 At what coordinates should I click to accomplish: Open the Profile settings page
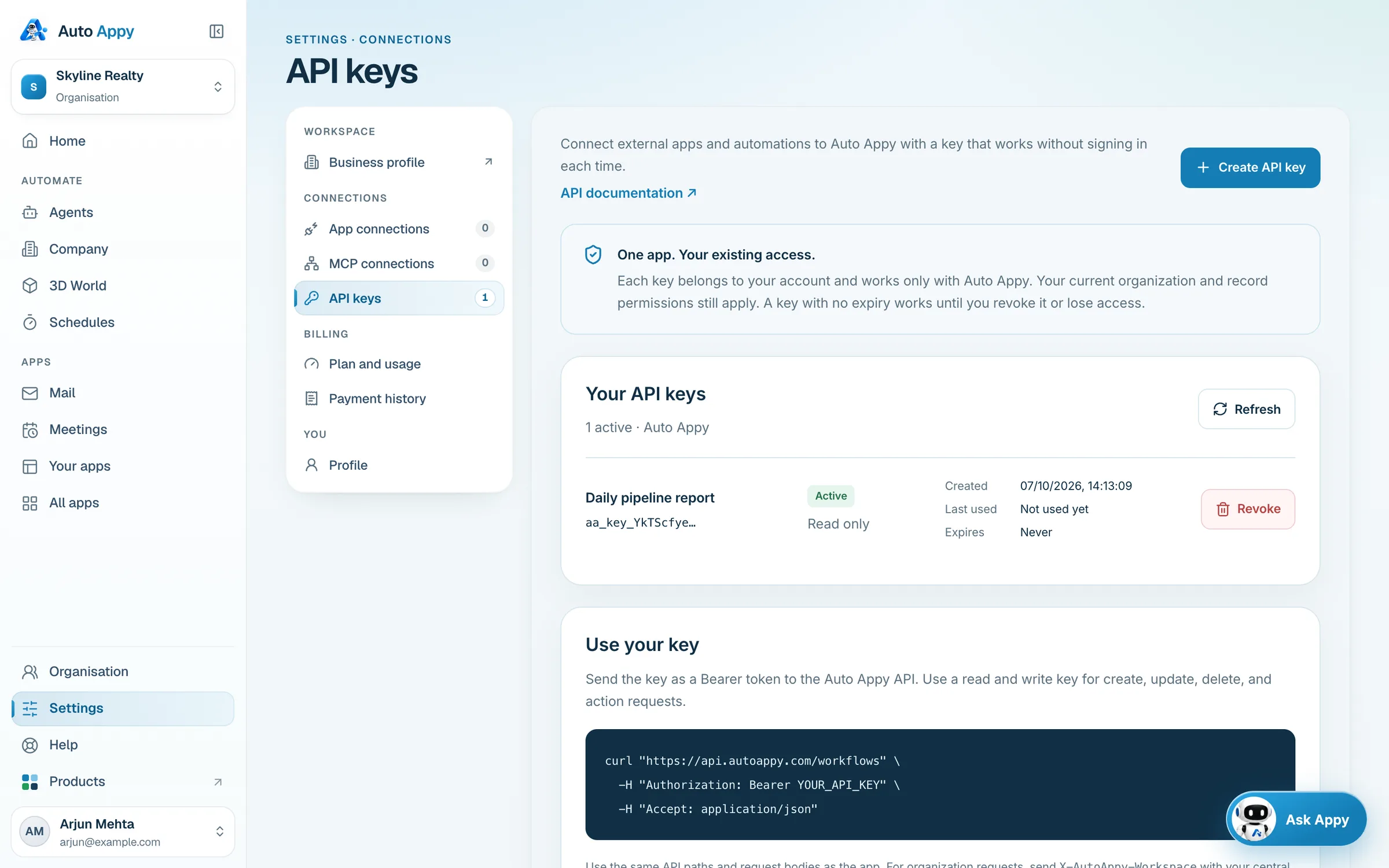click(x=399, y=465)
